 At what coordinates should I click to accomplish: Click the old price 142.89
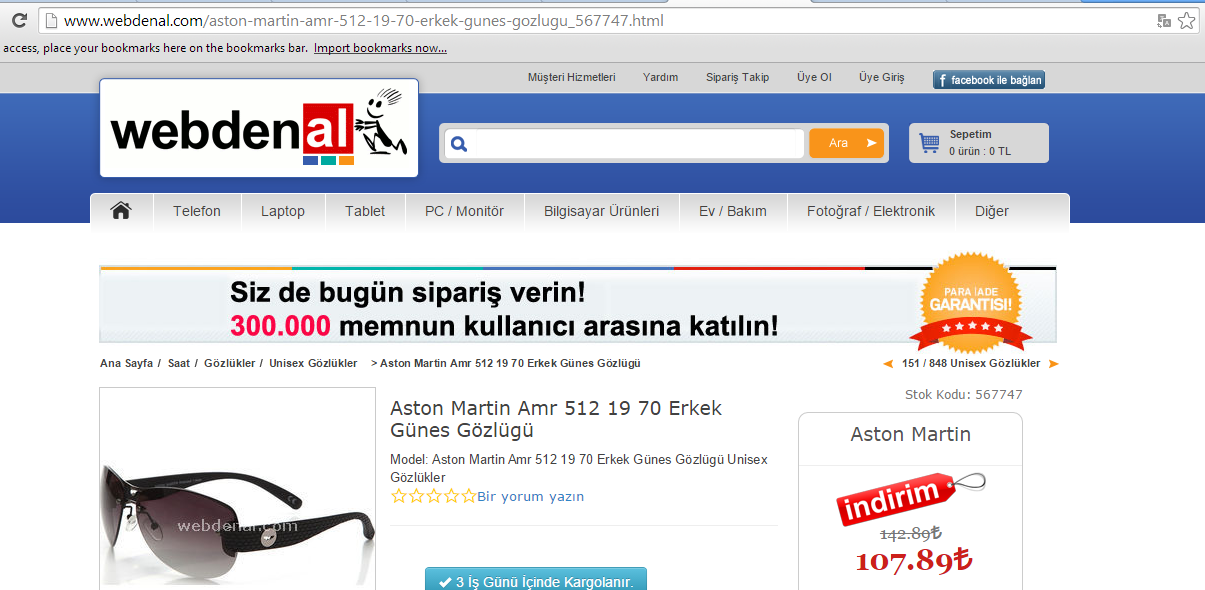tap(911, 533)
